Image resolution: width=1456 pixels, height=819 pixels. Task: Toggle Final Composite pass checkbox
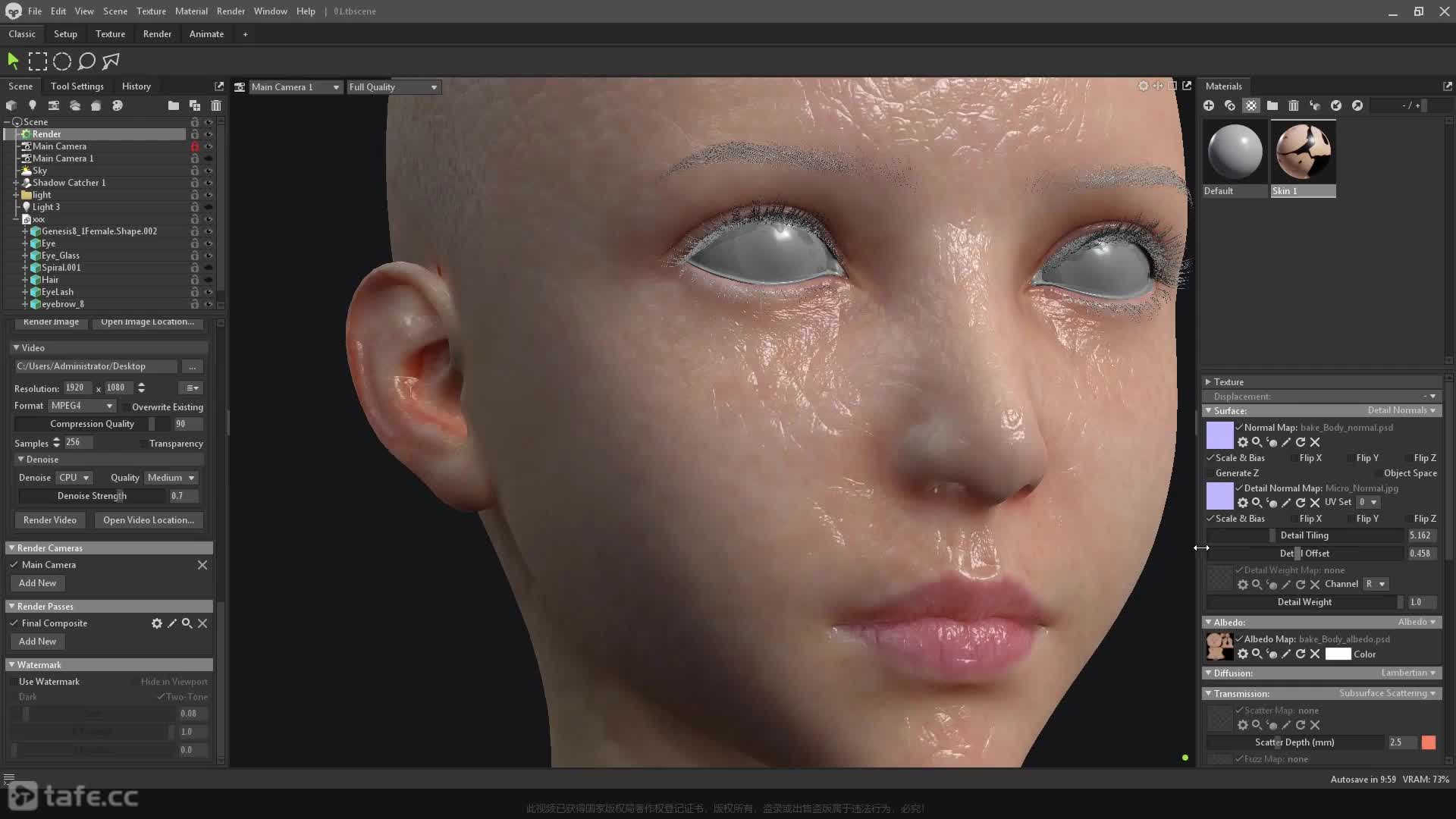click(14, 623)
